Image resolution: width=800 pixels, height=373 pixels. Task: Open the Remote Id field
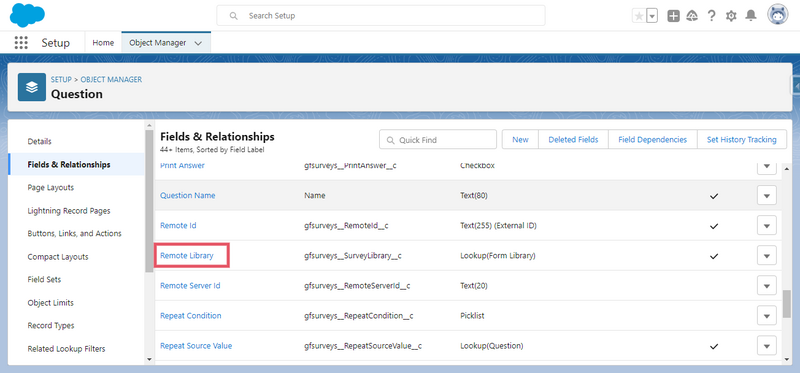[x=178, y=226]
